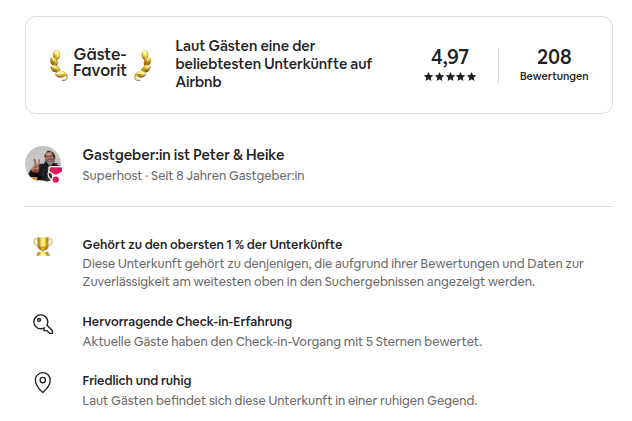This screenshot has height=421, width=632.
Task: Click the Bewertungen label under 208
Action: [x=554, y=76]
